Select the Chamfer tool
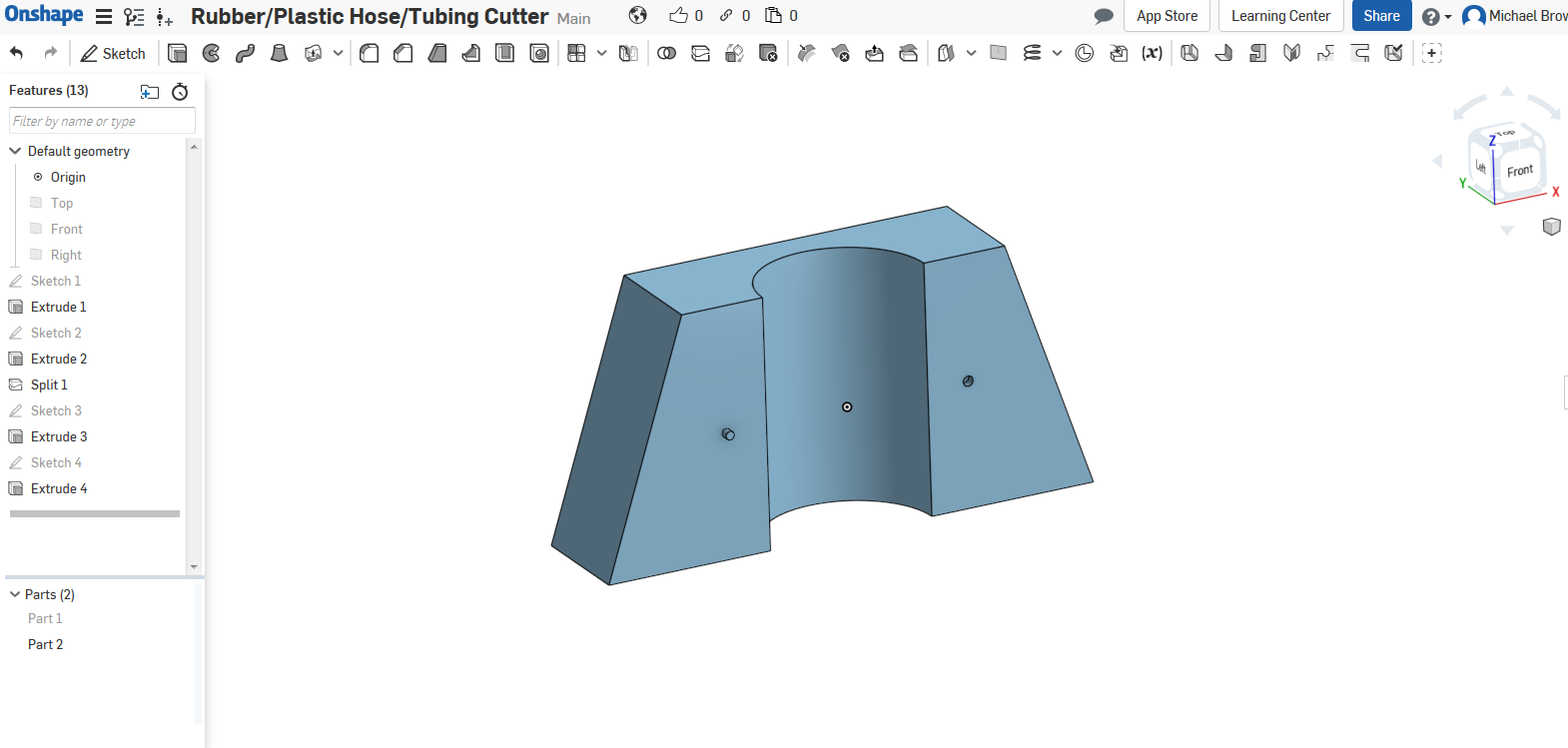 point(403,53)
